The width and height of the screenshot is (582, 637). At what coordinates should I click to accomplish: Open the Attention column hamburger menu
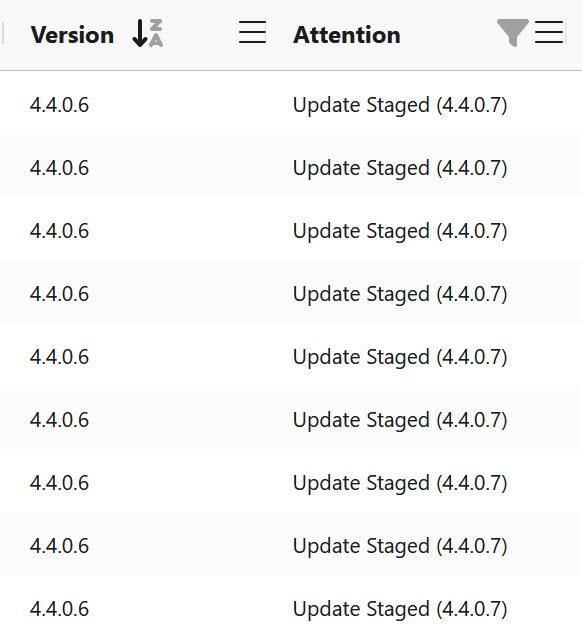(549, 32)
